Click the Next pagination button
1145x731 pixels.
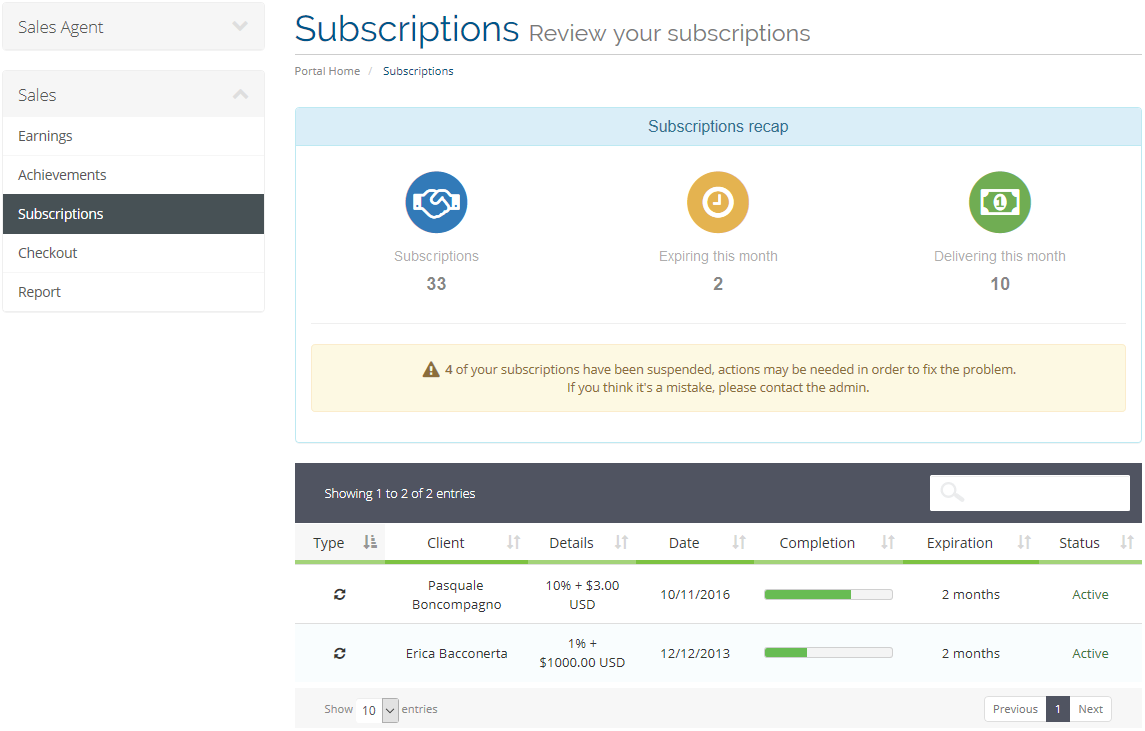pyautogui.click(x=1090, y=709)
